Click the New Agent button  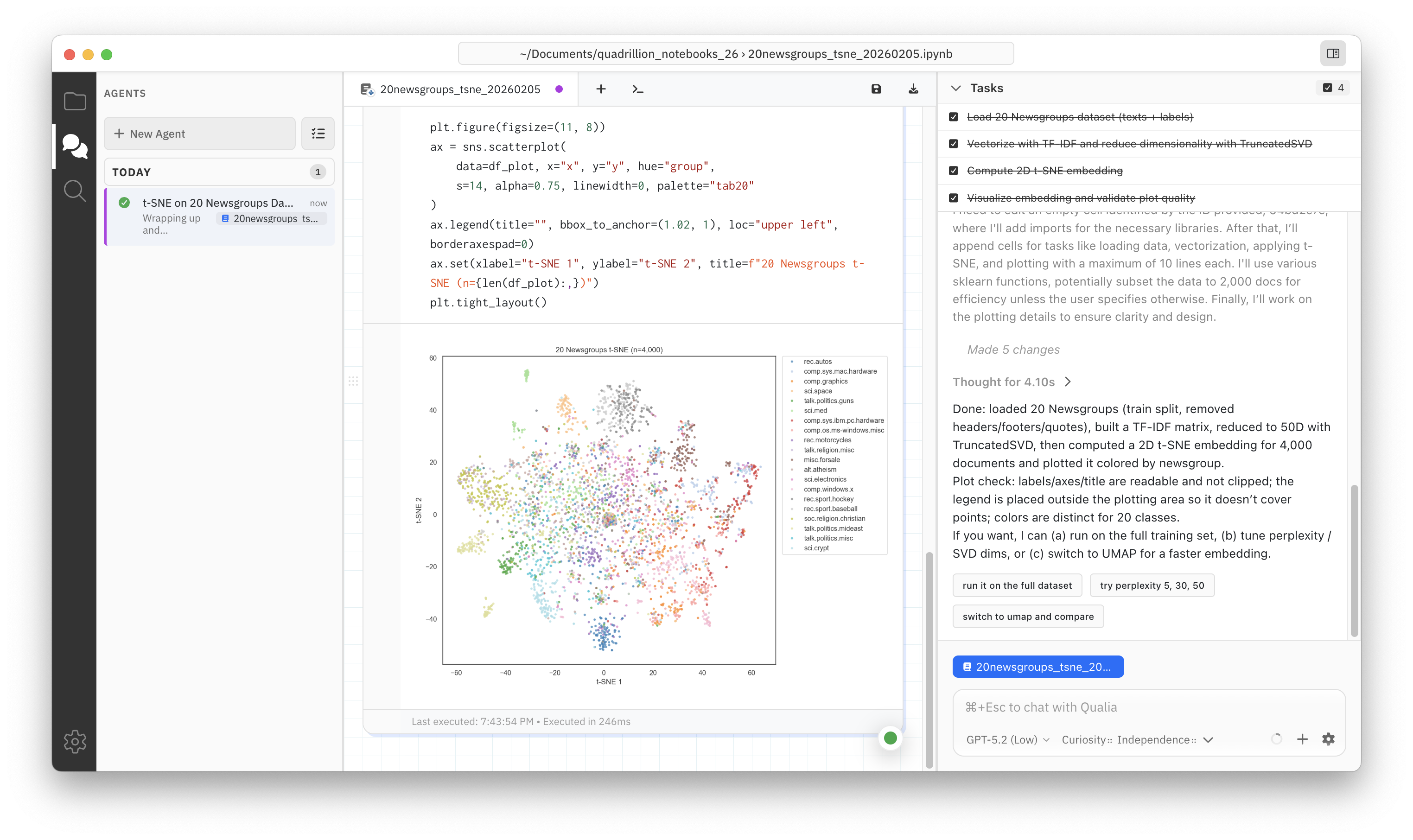[199, 134]
